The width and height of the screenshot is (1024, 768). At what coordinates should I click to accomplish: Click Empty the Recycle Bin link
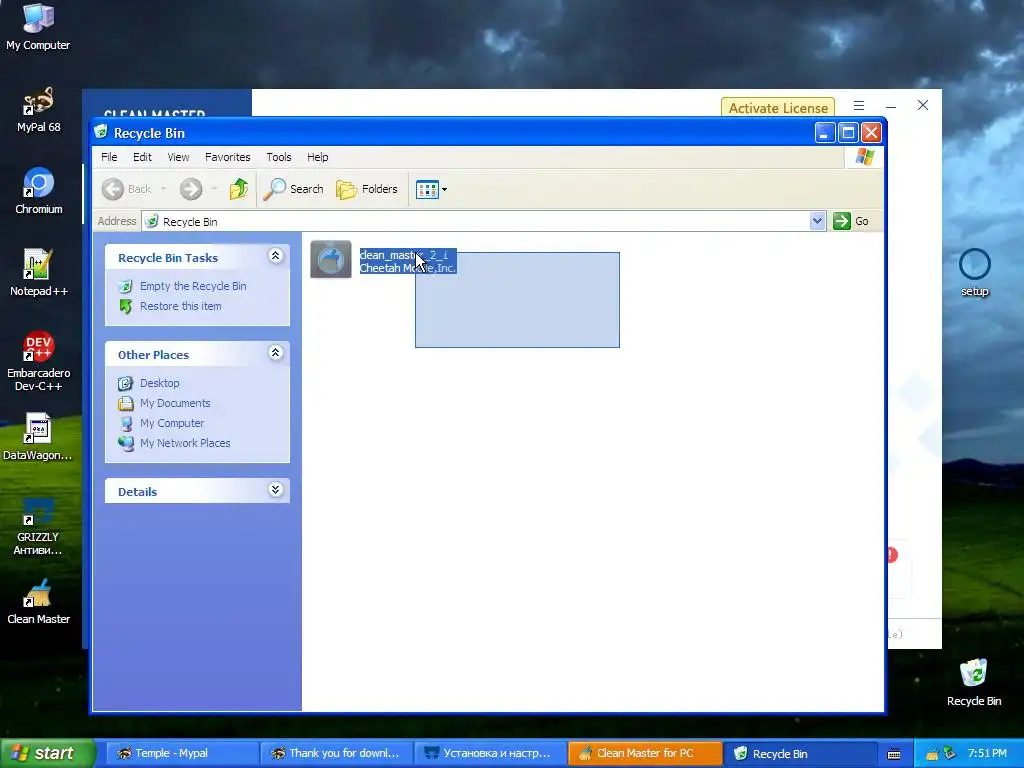pyautogui.click(x=193, y=286)
